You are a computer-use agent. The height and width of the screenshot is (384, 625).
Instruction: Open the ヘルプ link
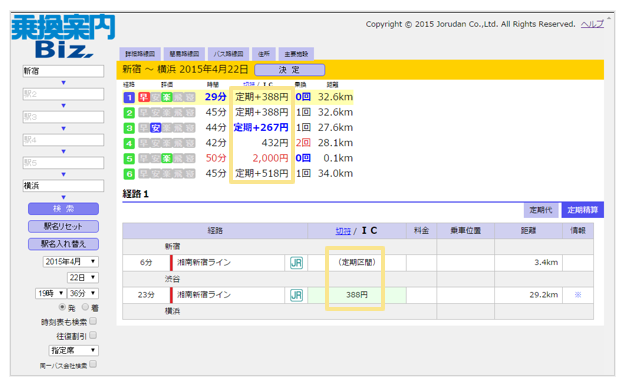[592, 24]
